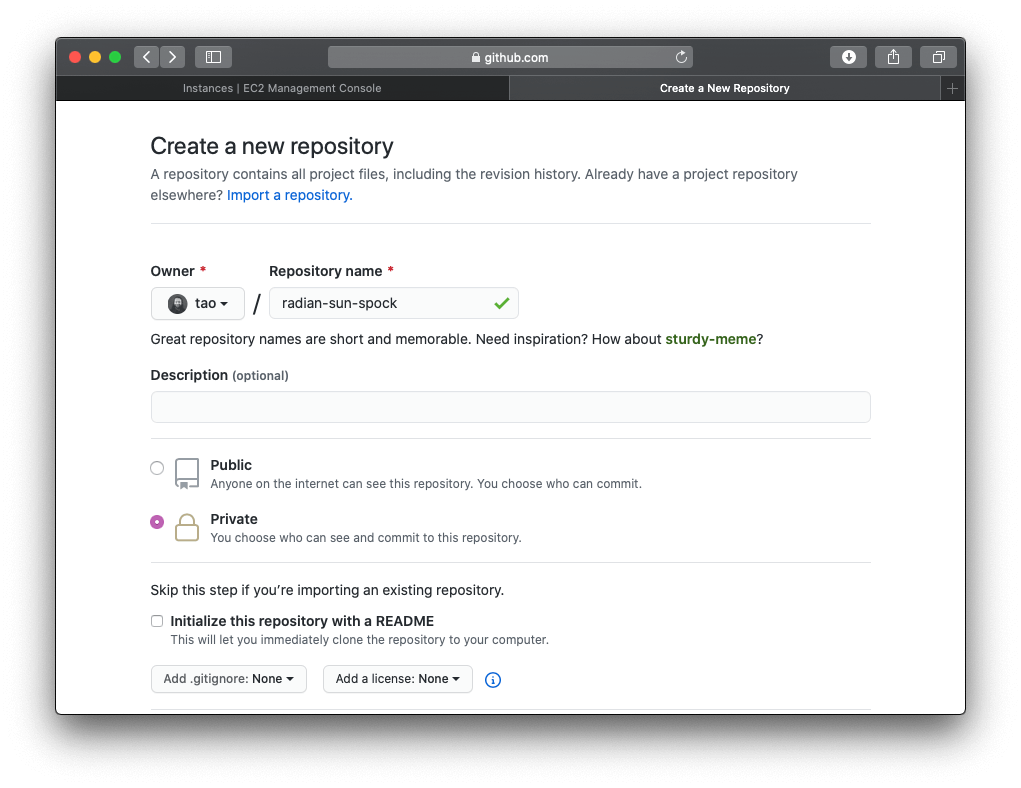
Task: Open the Safari sidebar
Action: pyautogui.click(x=213, y=57)
